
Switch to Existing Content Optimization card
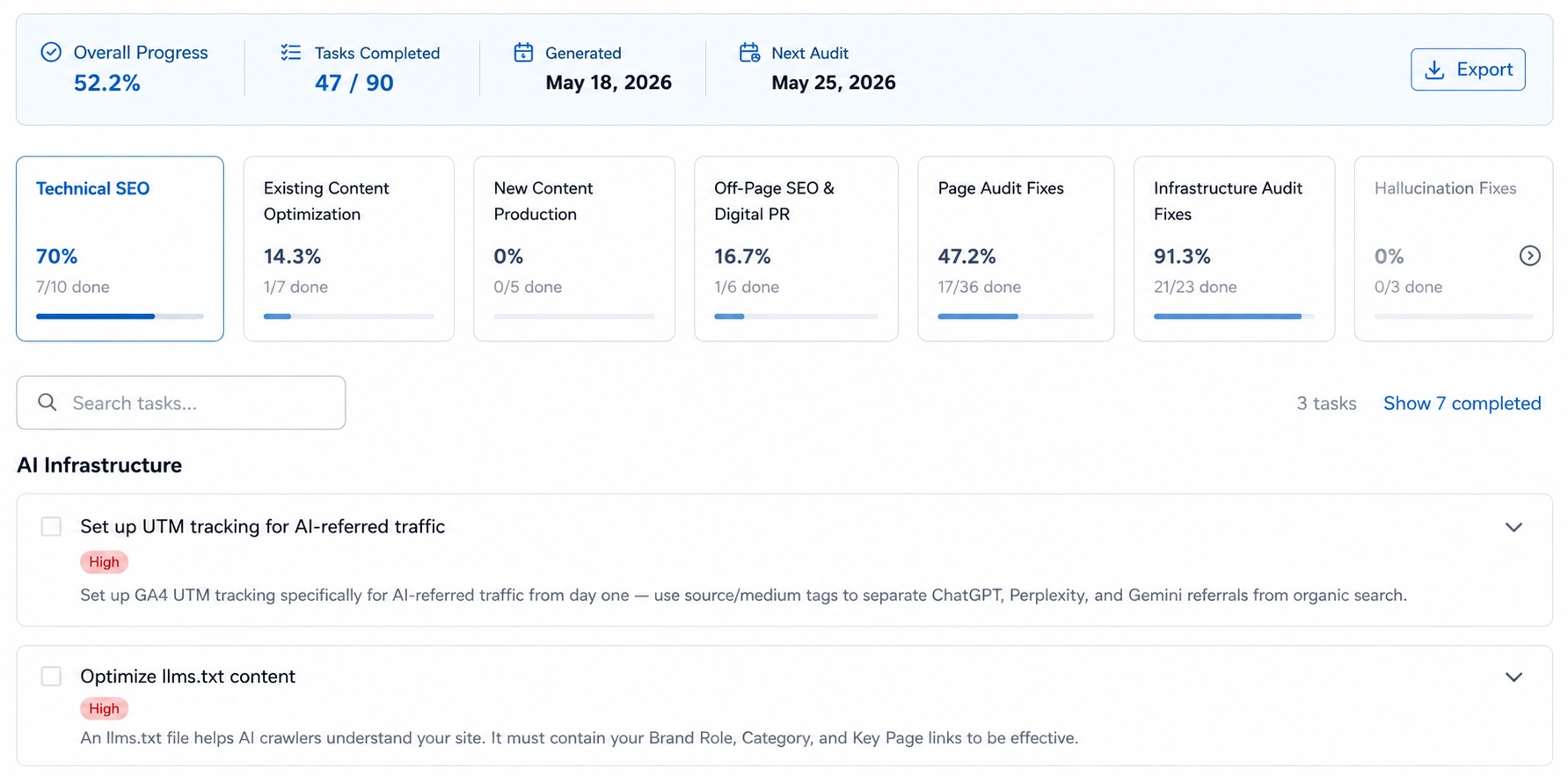pyautogui.click(x=348, y=249)
